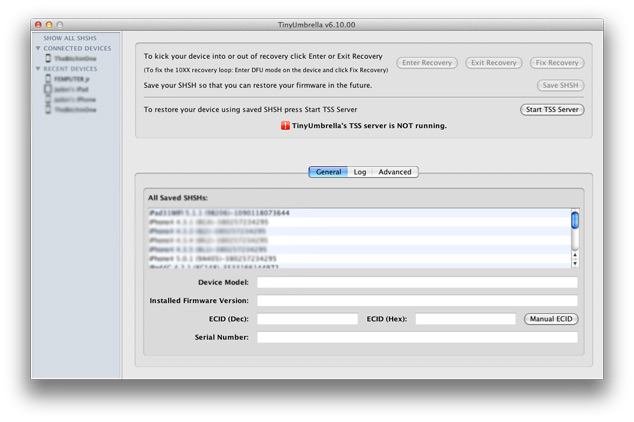Viewport: 634px width, 422px height.
Task: Click the red TSS server warning icon
Action: coord(256,126)
